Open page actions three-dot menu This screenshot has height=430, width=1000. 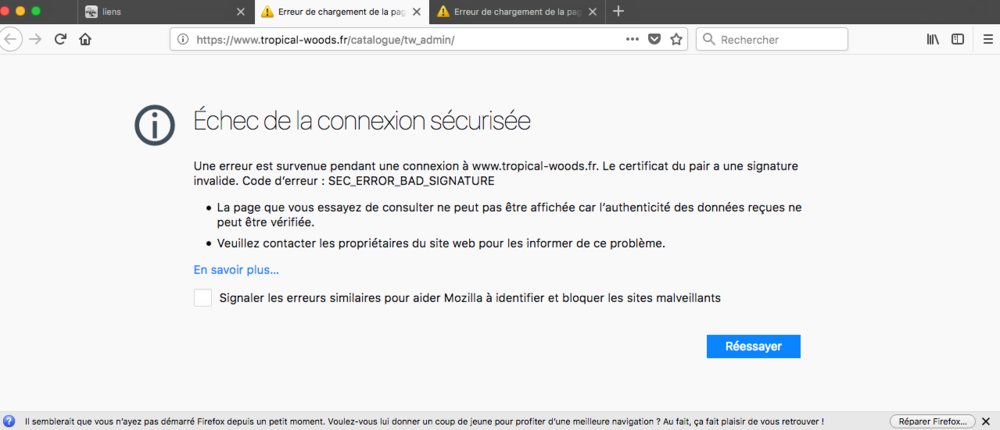[632, 40]
